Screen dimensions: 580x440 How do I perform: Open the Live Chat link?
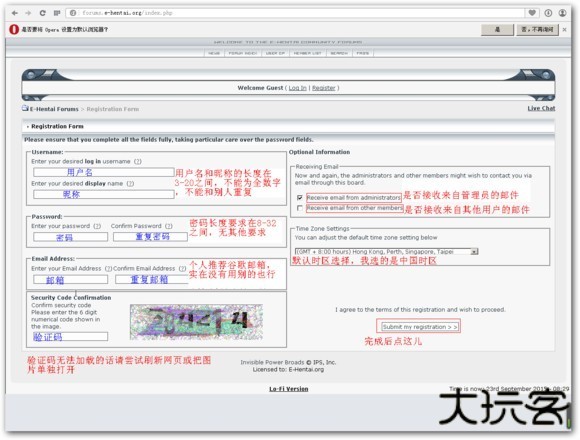point(541,108)
